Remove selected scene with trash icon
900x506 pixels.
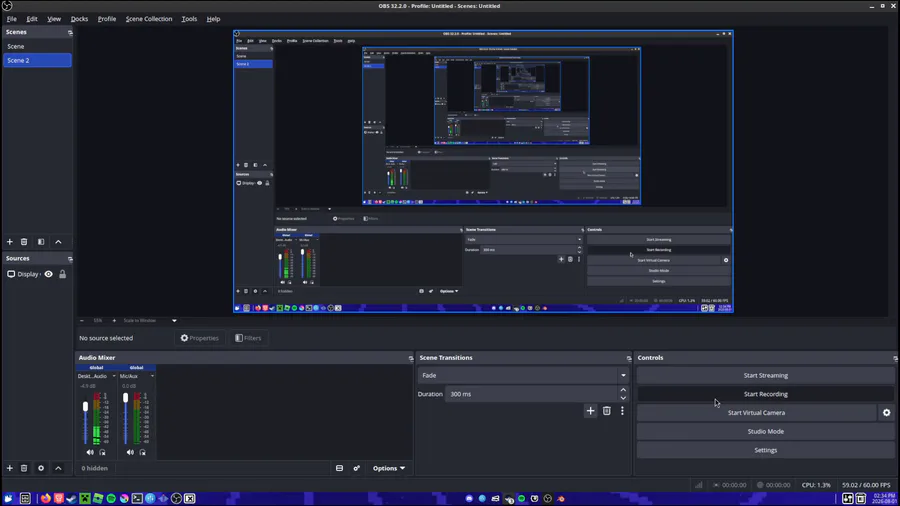[24, 242]
